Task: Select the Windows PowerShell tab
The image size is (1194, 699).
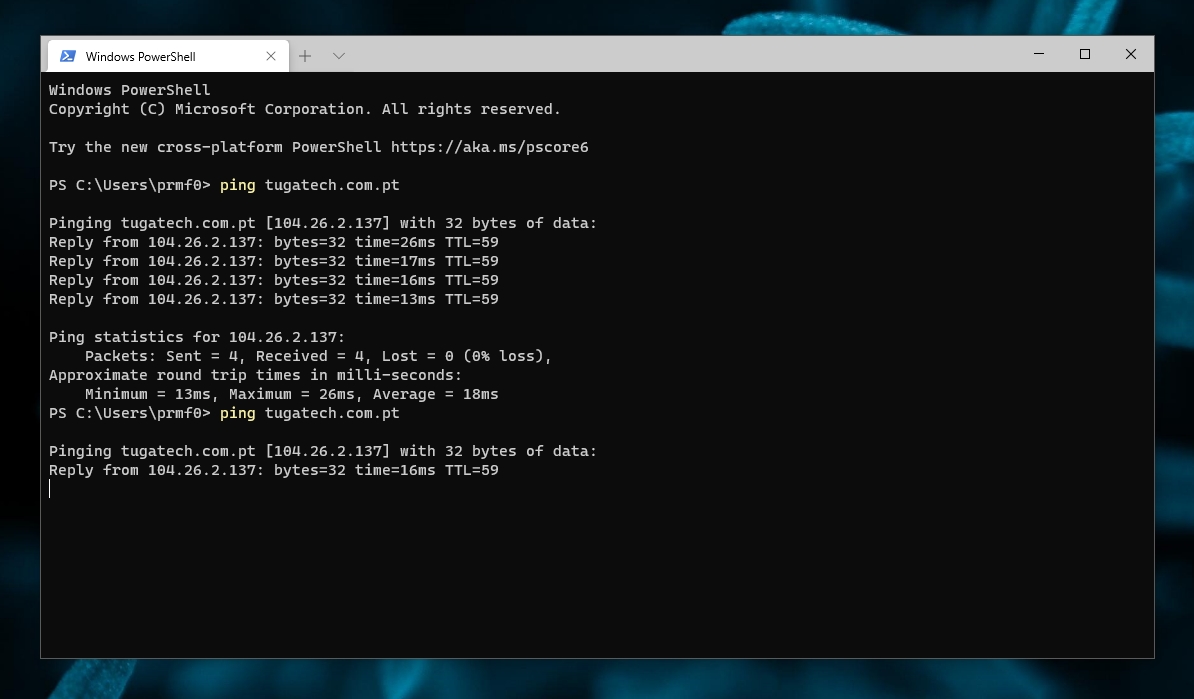Action: tap(168, 56)
